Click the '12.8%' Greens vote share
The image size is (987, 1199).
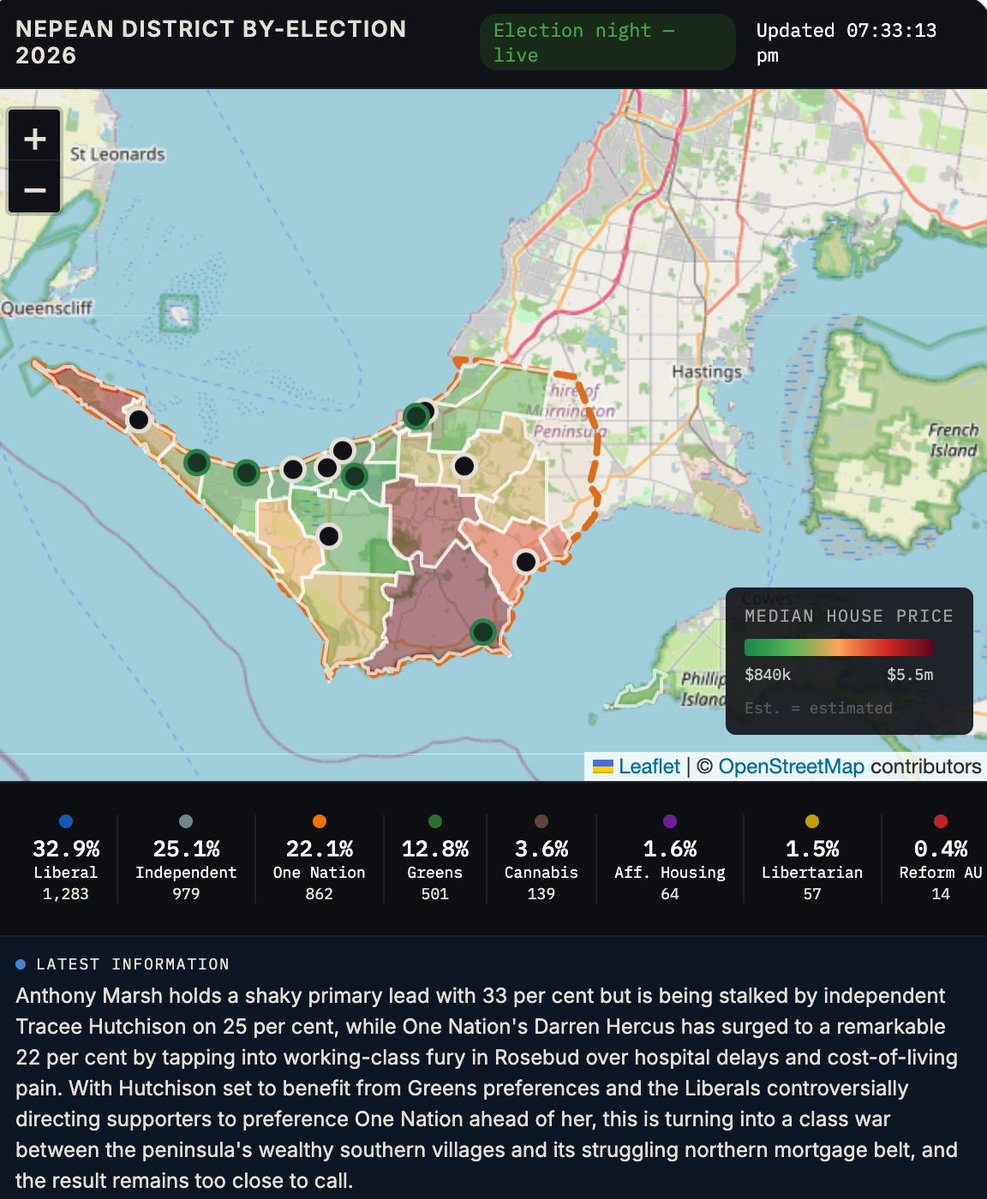(435, 849)
